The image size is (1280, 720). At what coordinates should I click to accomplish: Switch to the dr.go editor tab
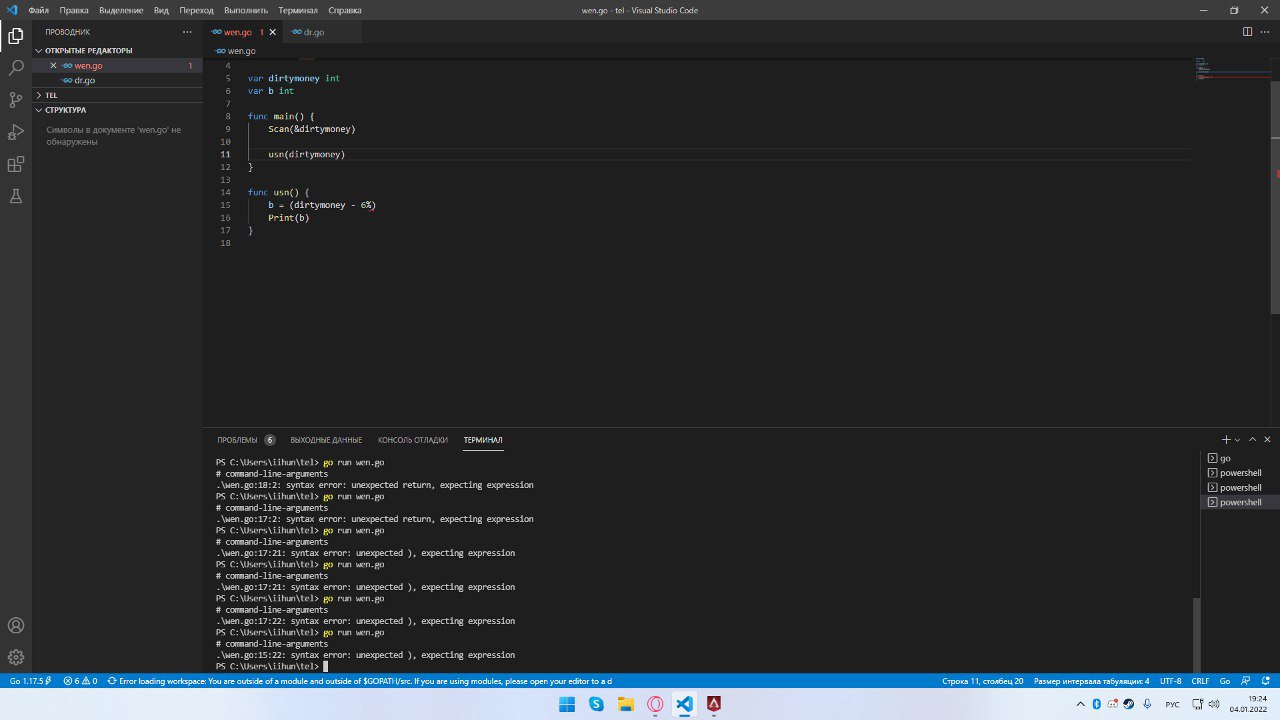308,32
